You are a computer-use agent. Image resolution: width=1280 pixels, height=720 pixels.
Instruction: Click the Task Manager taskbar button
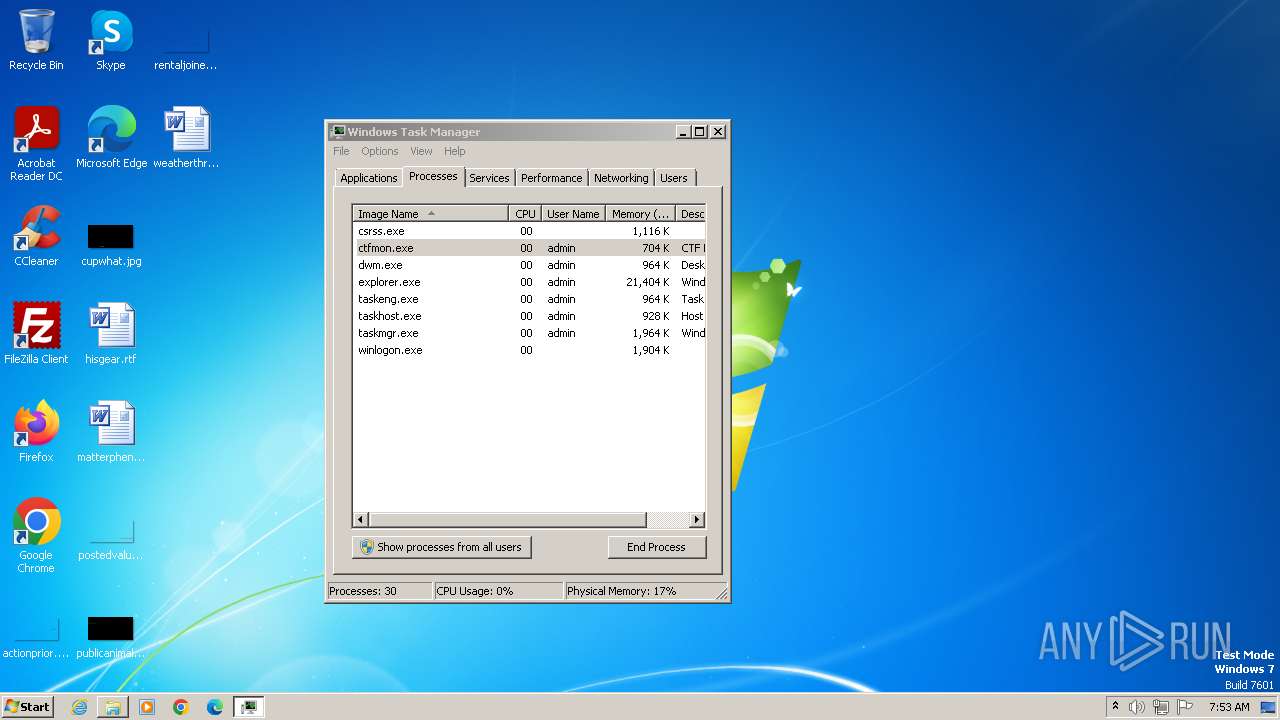(249, 707)
